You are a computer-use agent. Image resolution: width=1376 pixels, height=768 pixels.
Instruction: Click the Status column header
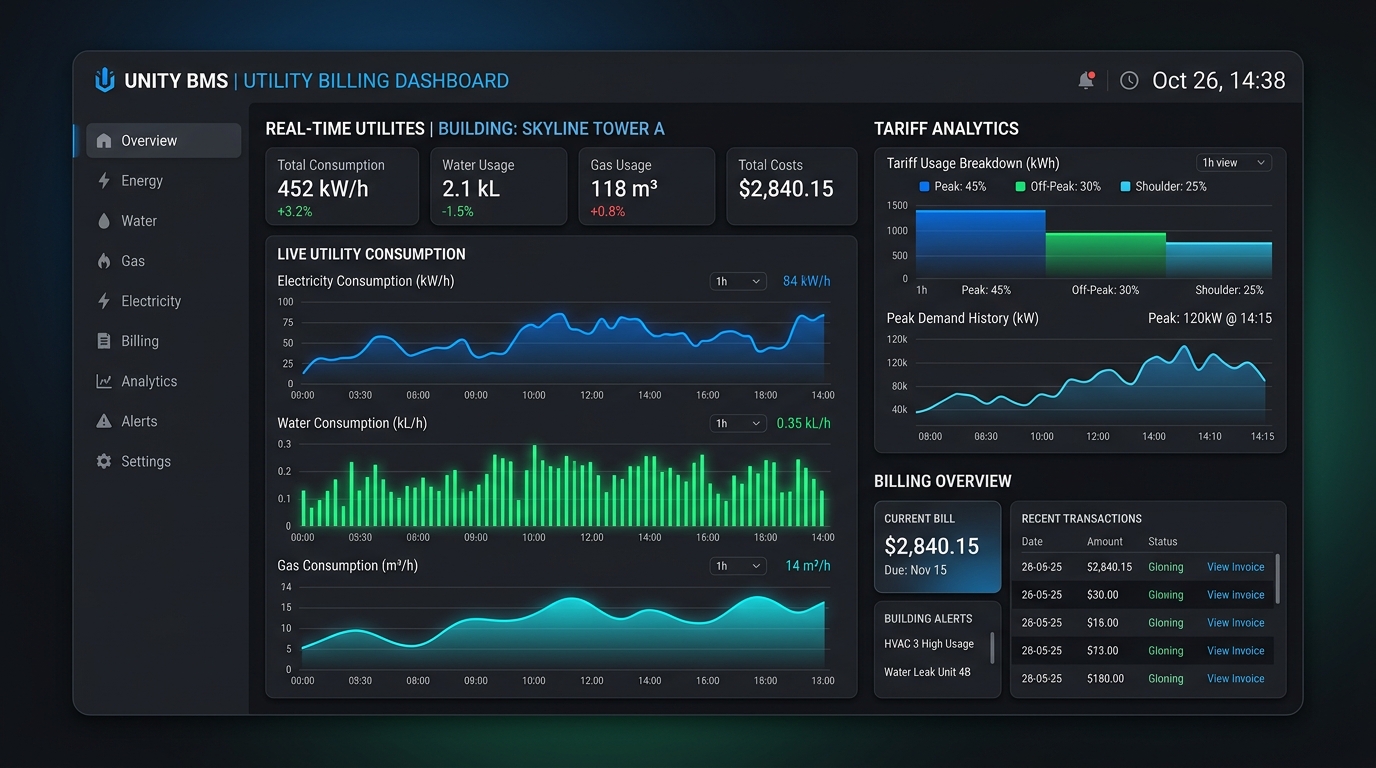[1163, 541]
